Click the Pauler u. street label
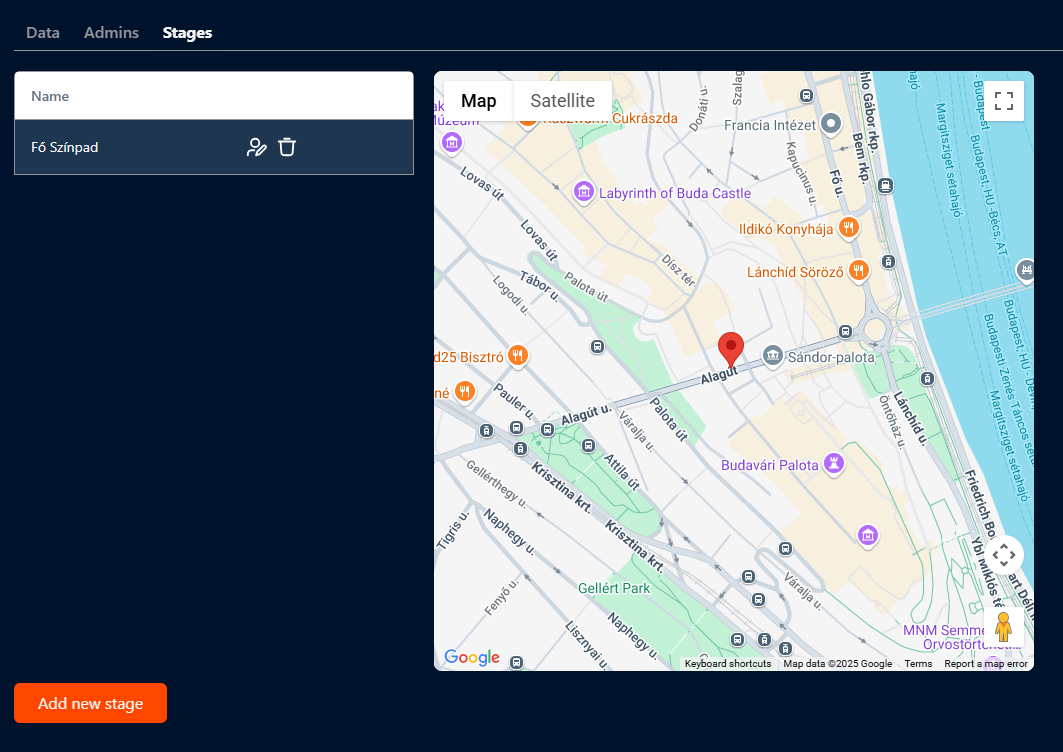The image size is (1063, 752). click(513, 400)
